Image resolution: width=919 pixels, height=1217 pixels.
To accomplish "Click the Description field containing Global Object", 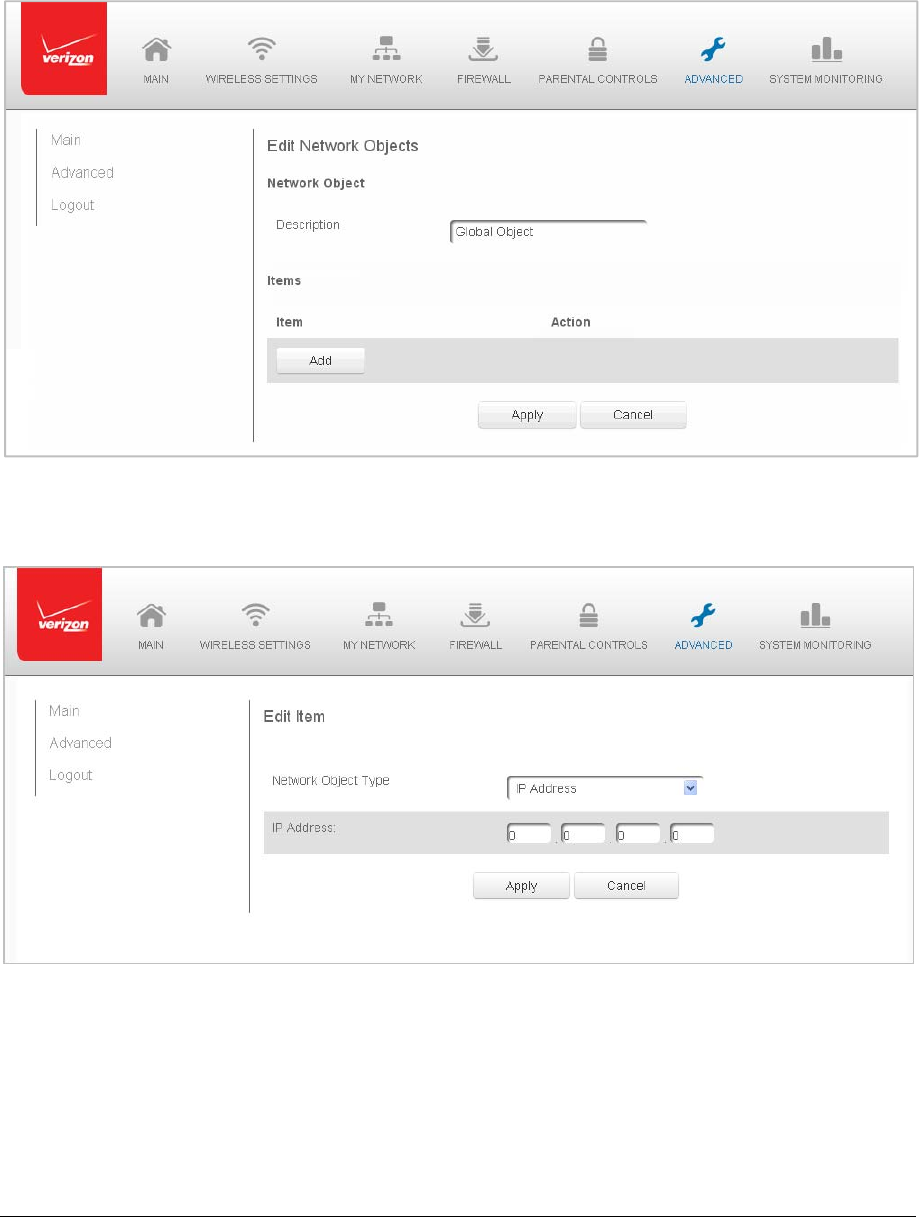I will 548,232.
